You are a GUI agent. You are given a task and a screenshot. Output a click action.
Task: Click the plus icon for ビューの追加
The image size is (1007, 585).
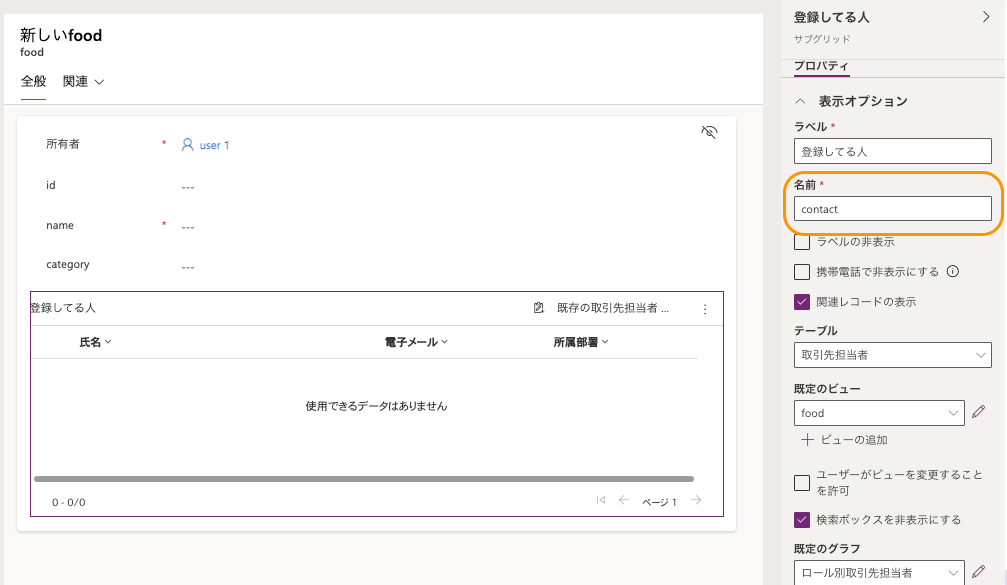point(807,439)
